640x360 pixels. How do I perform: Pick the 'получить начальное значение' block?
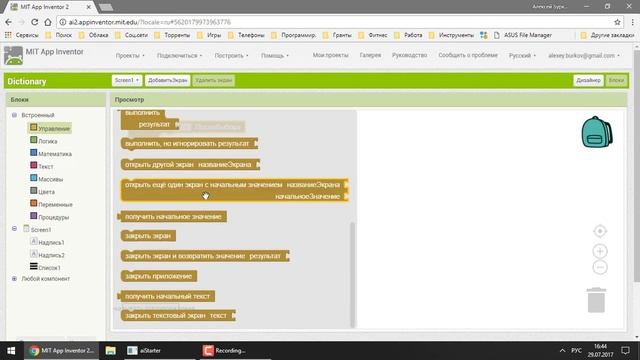coord(173,216)
